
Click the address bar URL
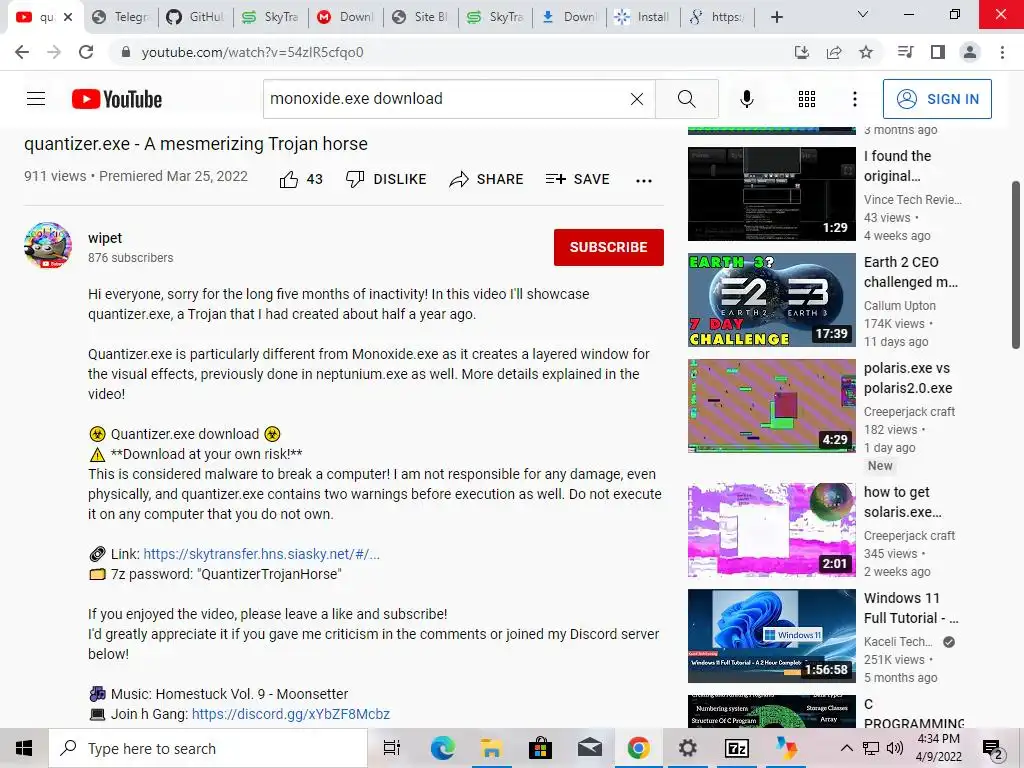[x=252, y=52]
